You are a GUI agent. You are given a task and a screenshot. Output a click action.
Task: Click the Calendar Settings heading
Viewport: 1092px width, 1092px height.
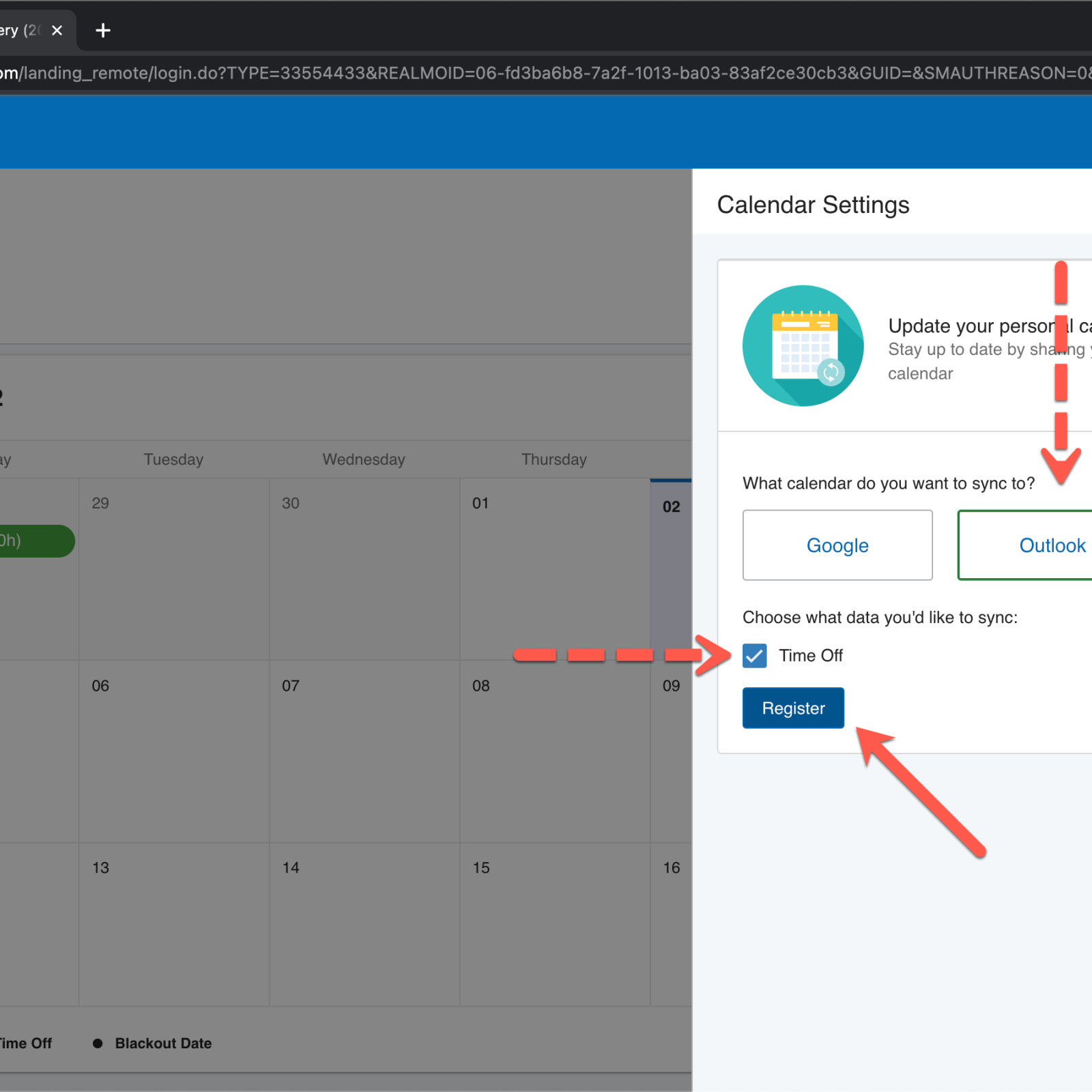(x=813, y=205)
